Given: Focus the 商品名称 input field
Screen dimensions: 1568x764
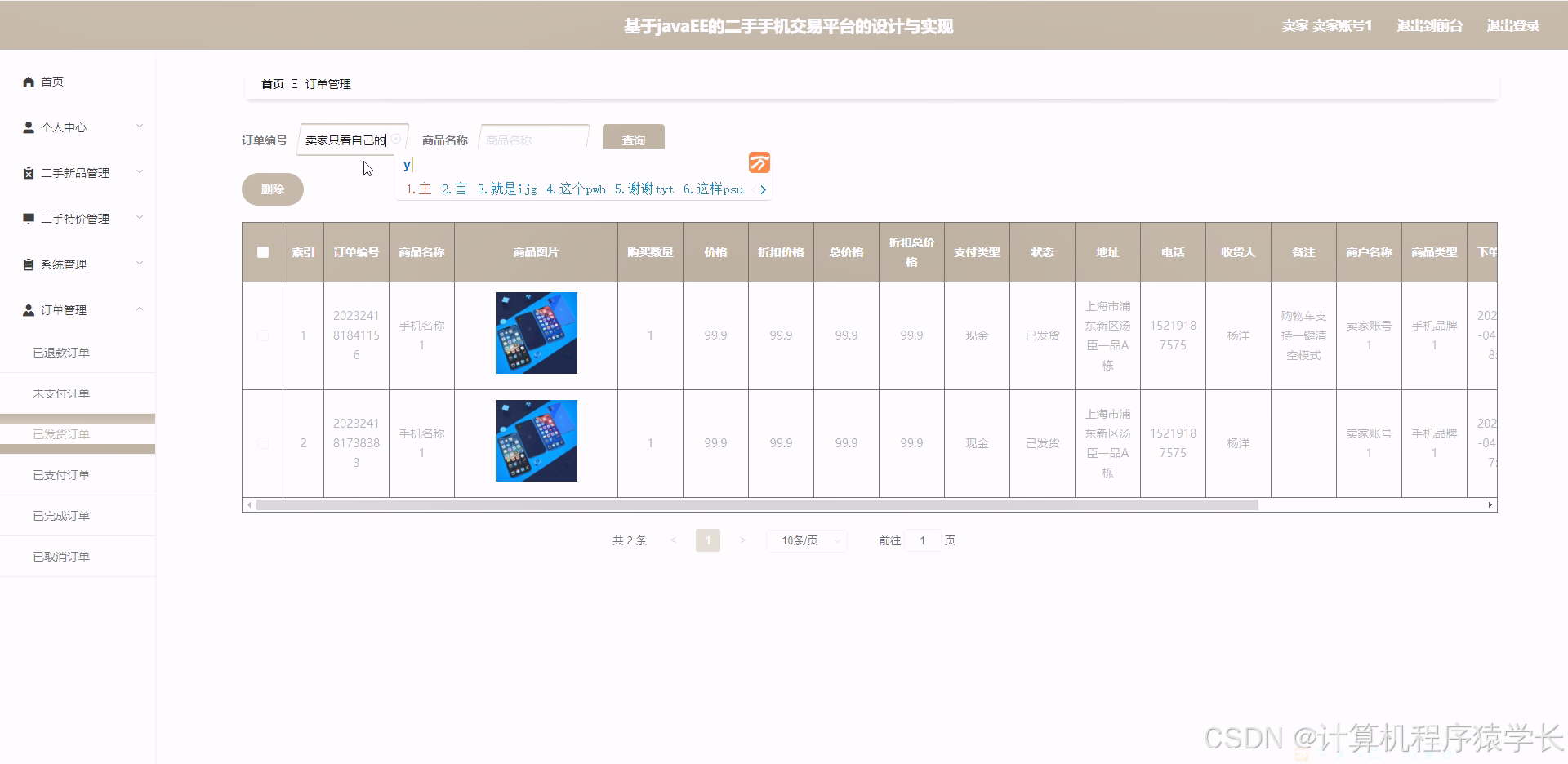Looking at the screenshot, I should (533, 140).
